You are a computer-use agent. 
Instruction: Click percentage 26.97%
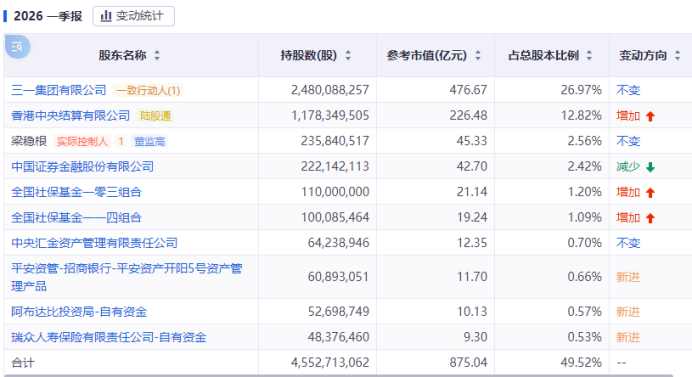(581, 90)
